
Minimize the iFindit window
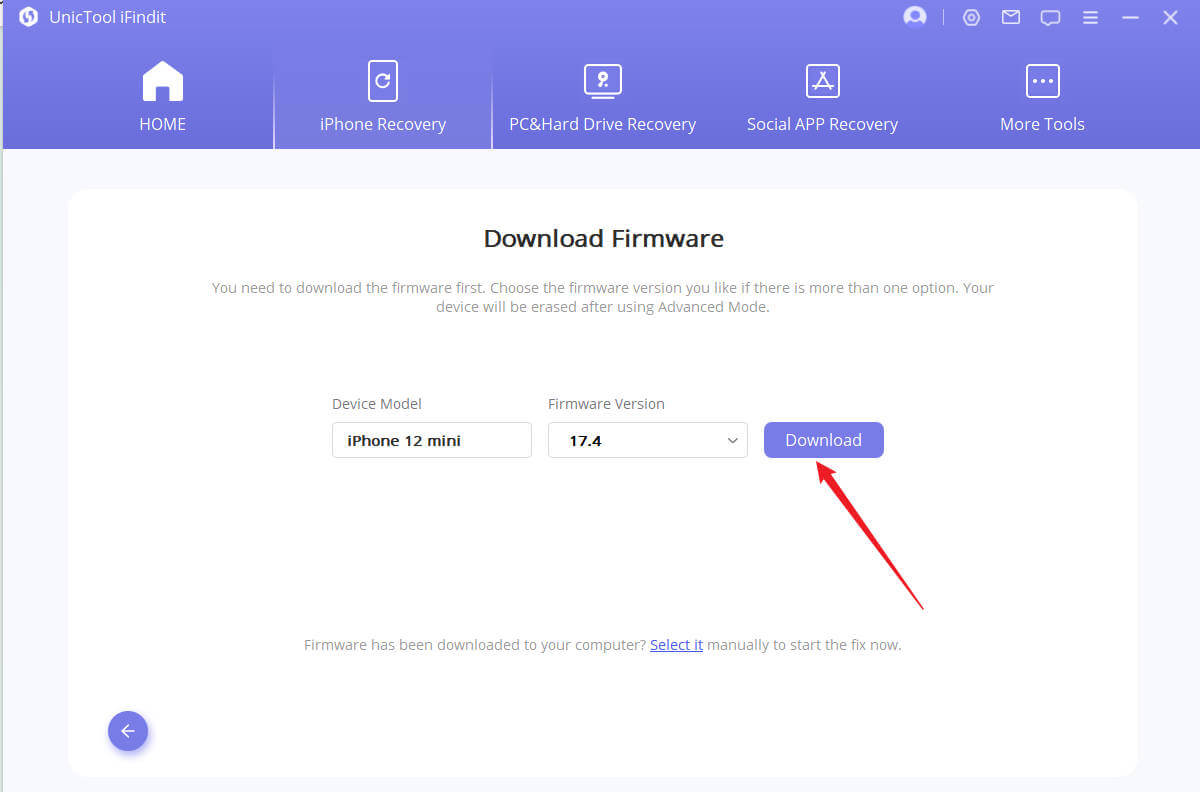(x=1131, y=17)
